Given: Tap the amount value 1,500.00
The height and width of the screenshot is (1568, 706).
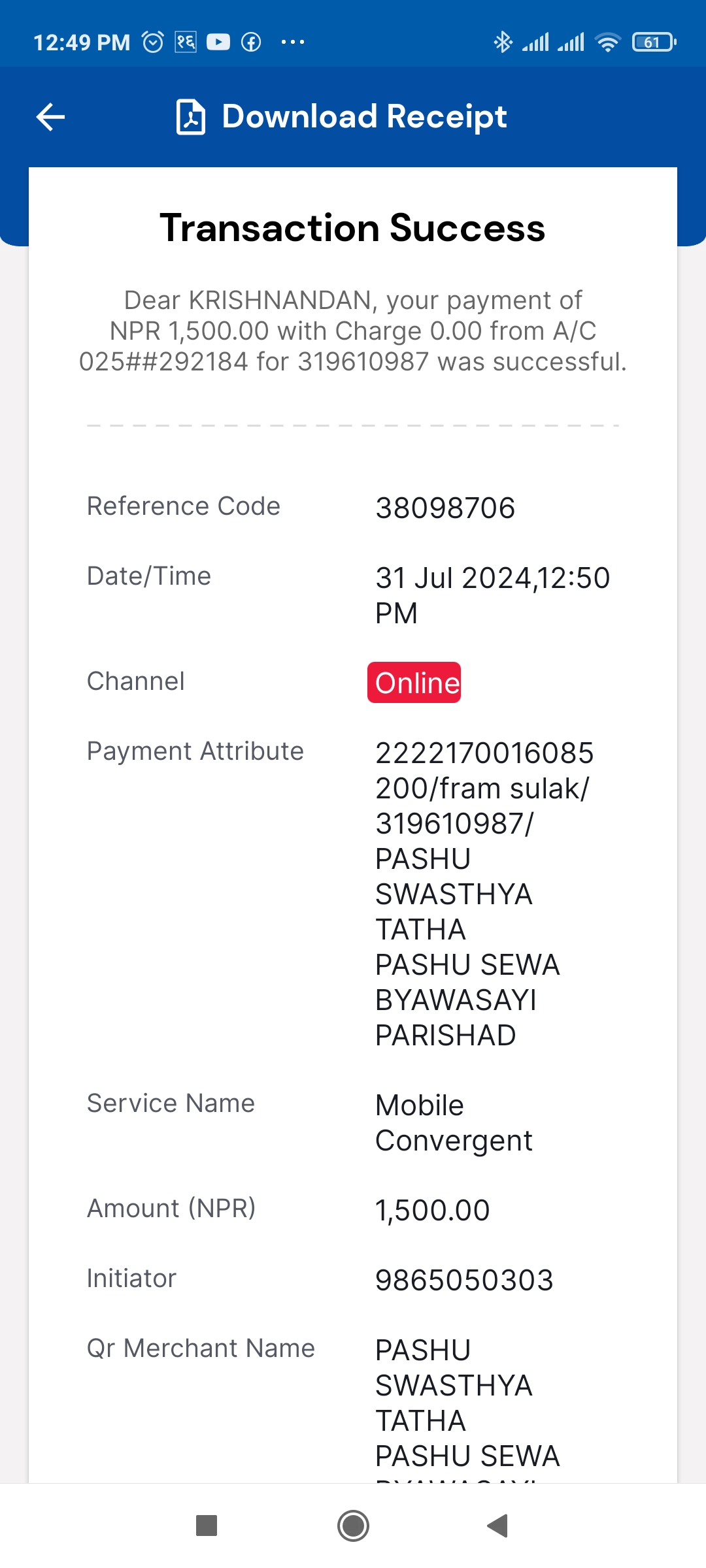Looking at the screenshot, I should [x=432, y=1211].
